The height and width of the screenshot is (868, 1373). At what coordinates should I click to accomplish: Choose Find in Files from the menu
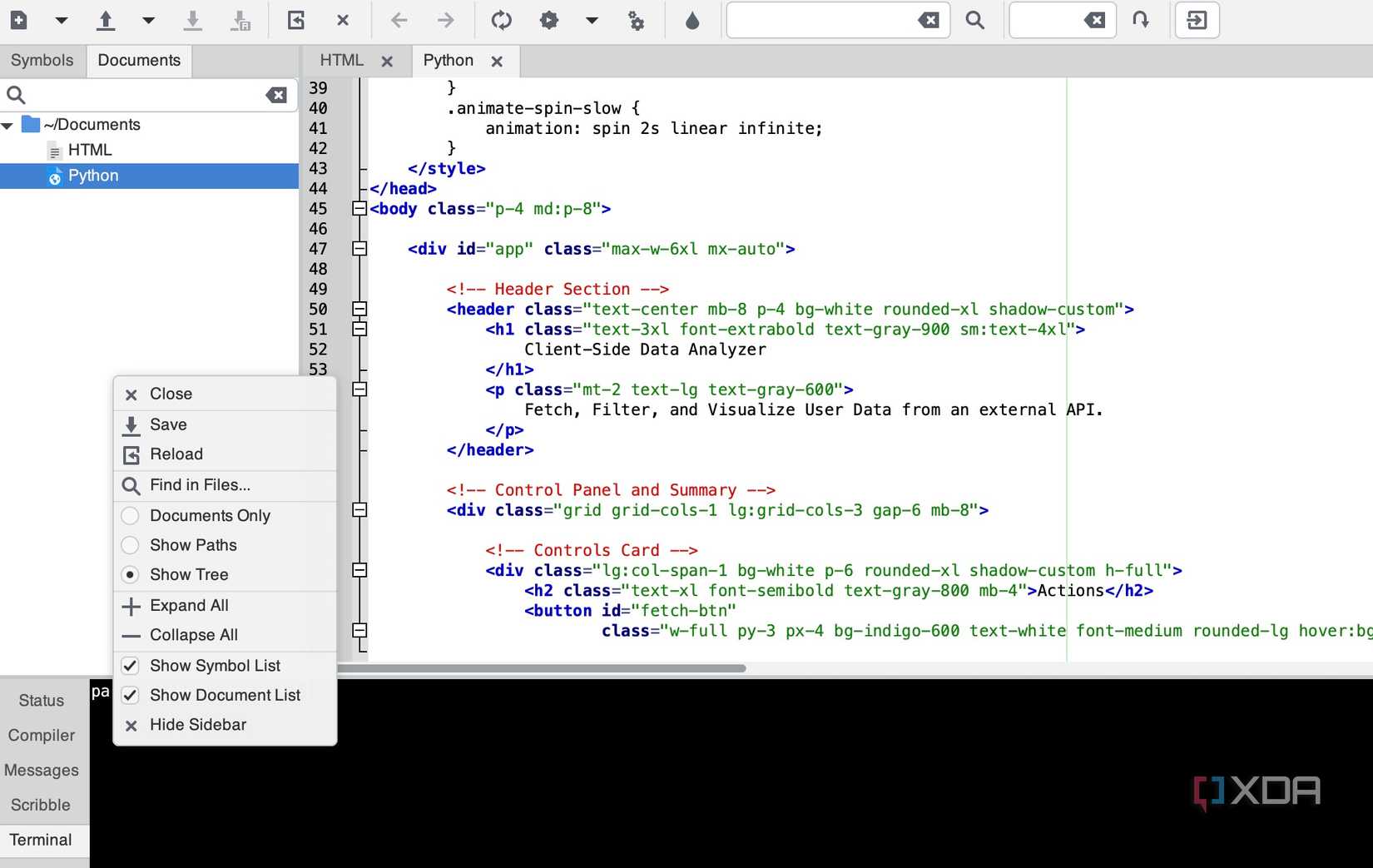point(199,484)
